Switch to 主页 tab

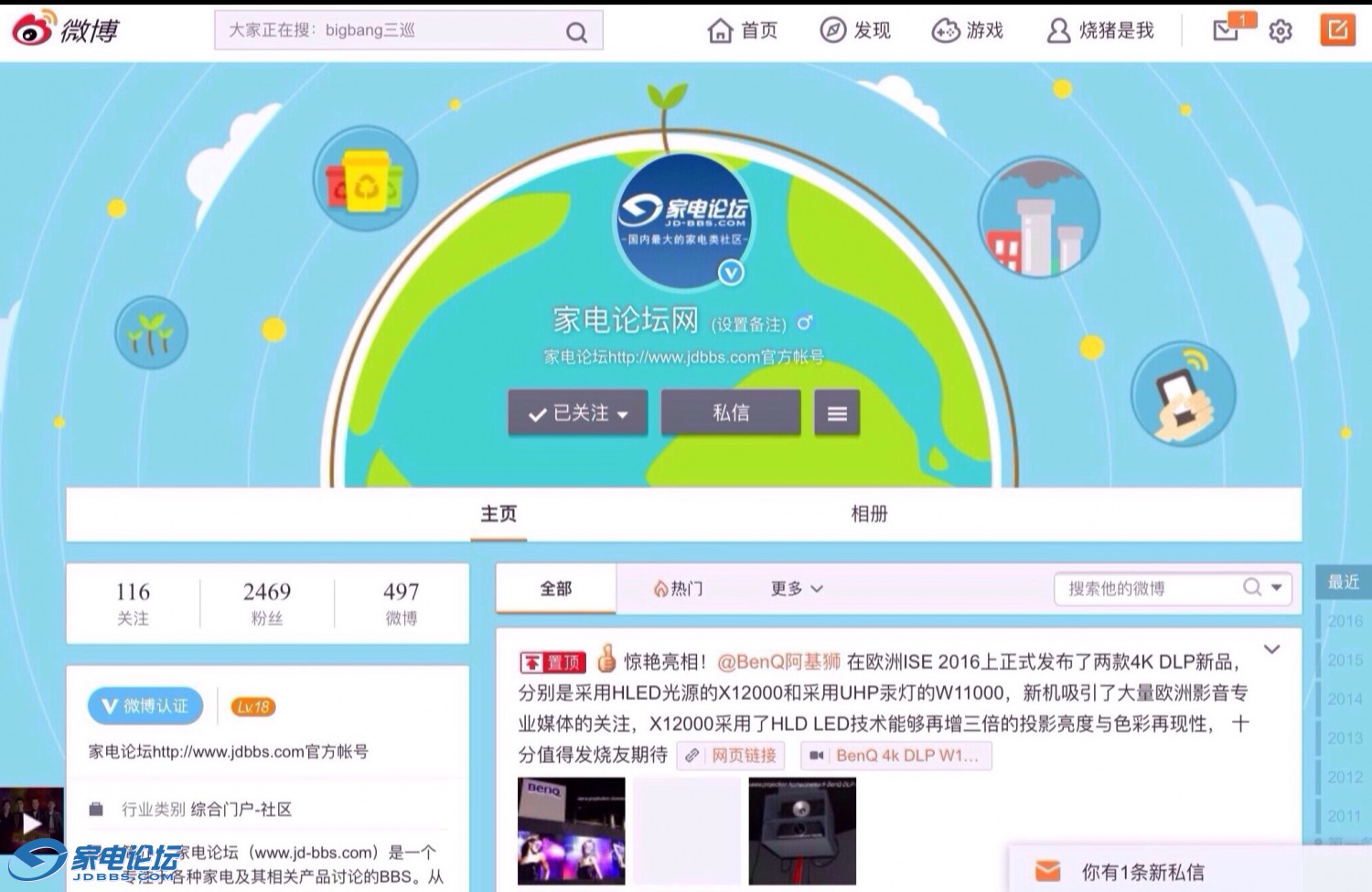click(498, 514)
